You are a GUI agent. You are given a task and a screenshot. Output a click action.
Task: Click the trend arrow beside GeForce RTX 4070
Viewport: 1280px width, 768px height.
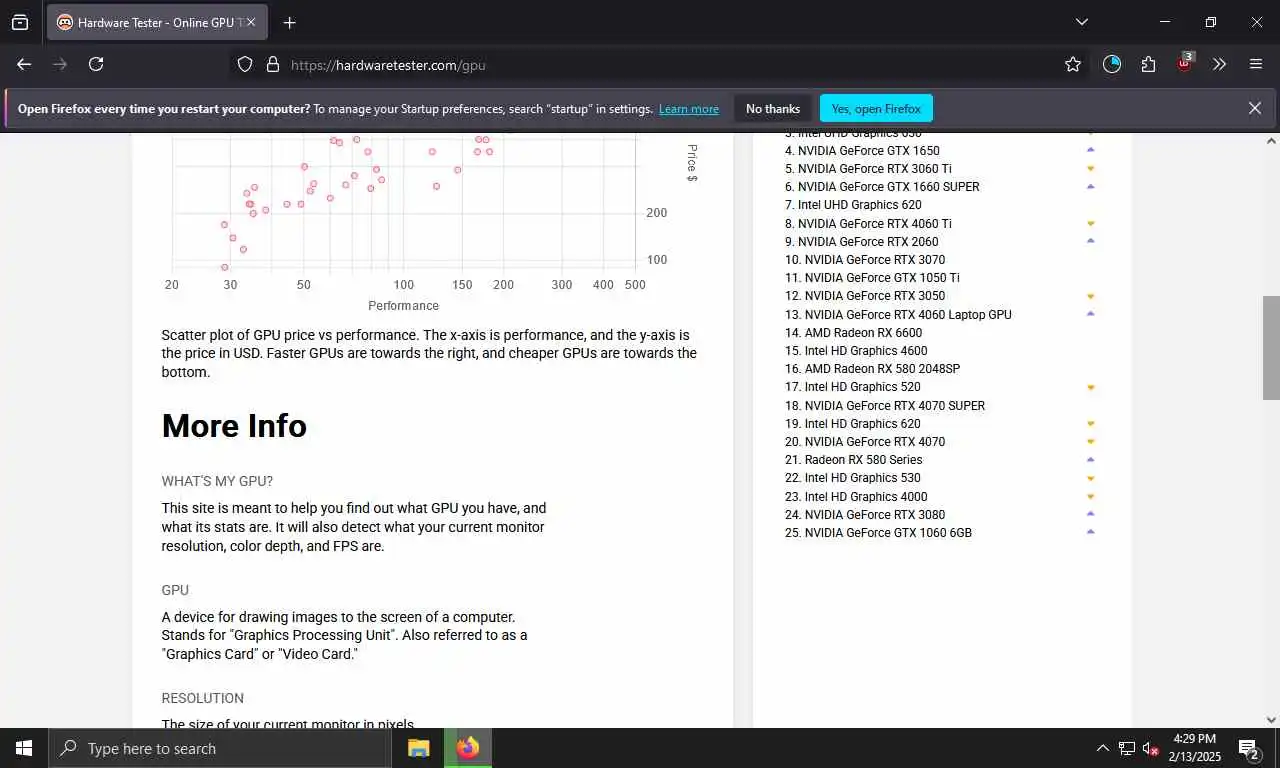click(x=1091, y=441)
